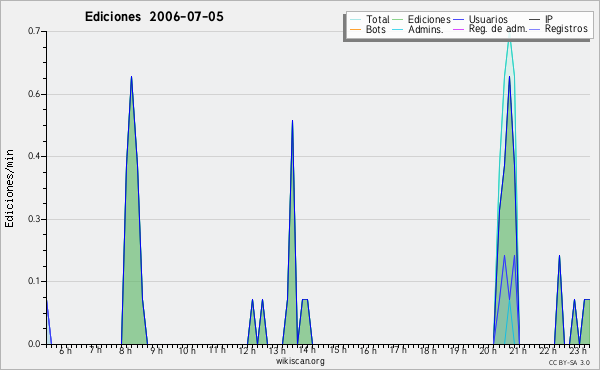
Task: Click the Reg. de adm. magenta line
Action: tap(458, 29)
